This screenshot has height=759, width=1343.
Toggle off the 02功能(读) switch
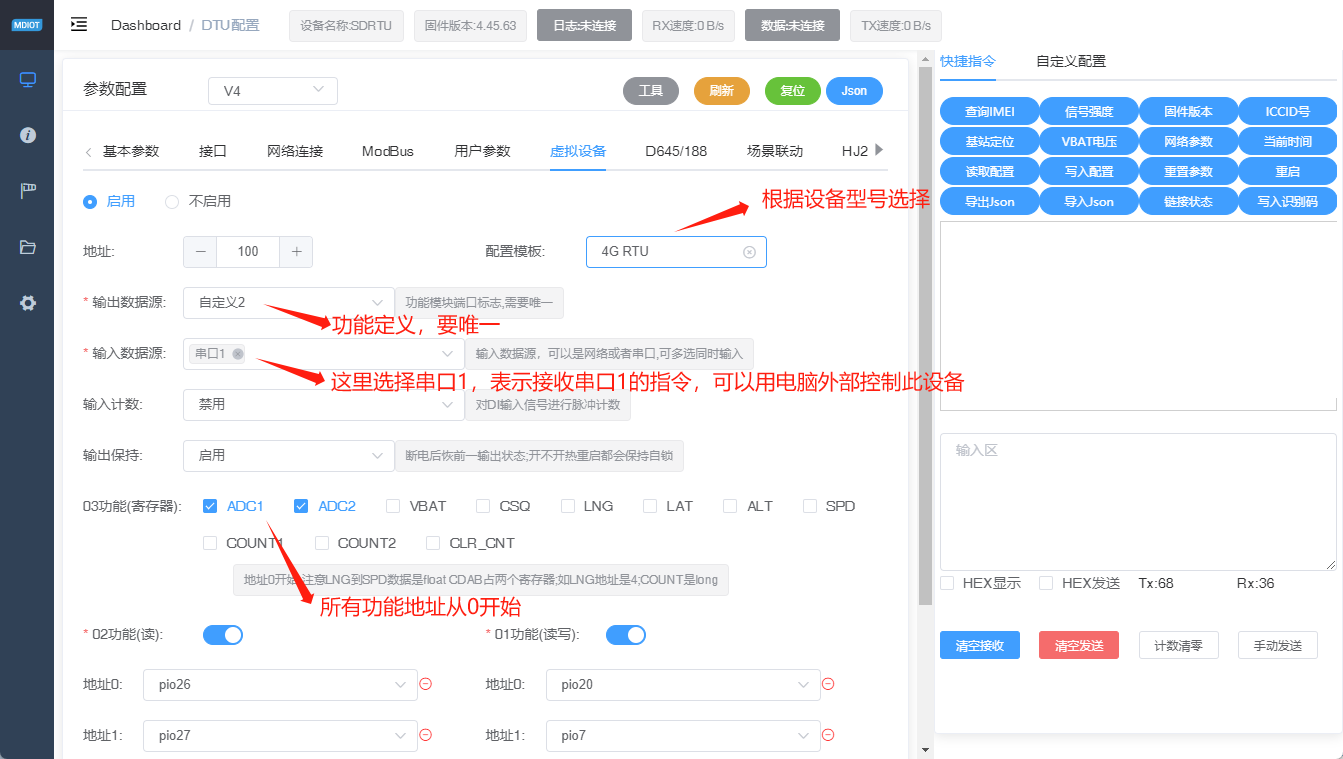(222, 634)
